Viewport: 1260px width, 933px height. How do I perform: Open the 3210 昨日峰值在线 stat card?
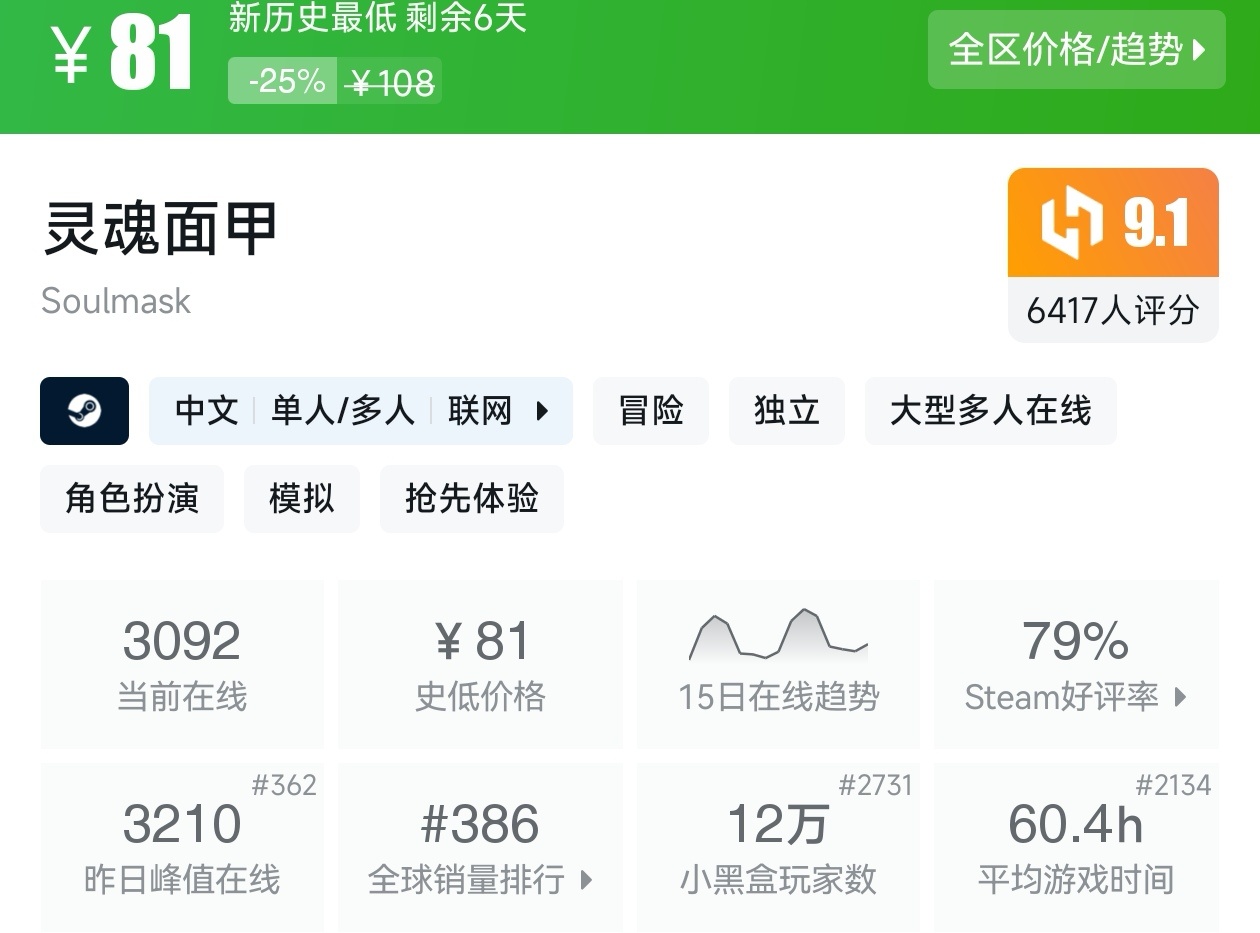tap(182, 847)
